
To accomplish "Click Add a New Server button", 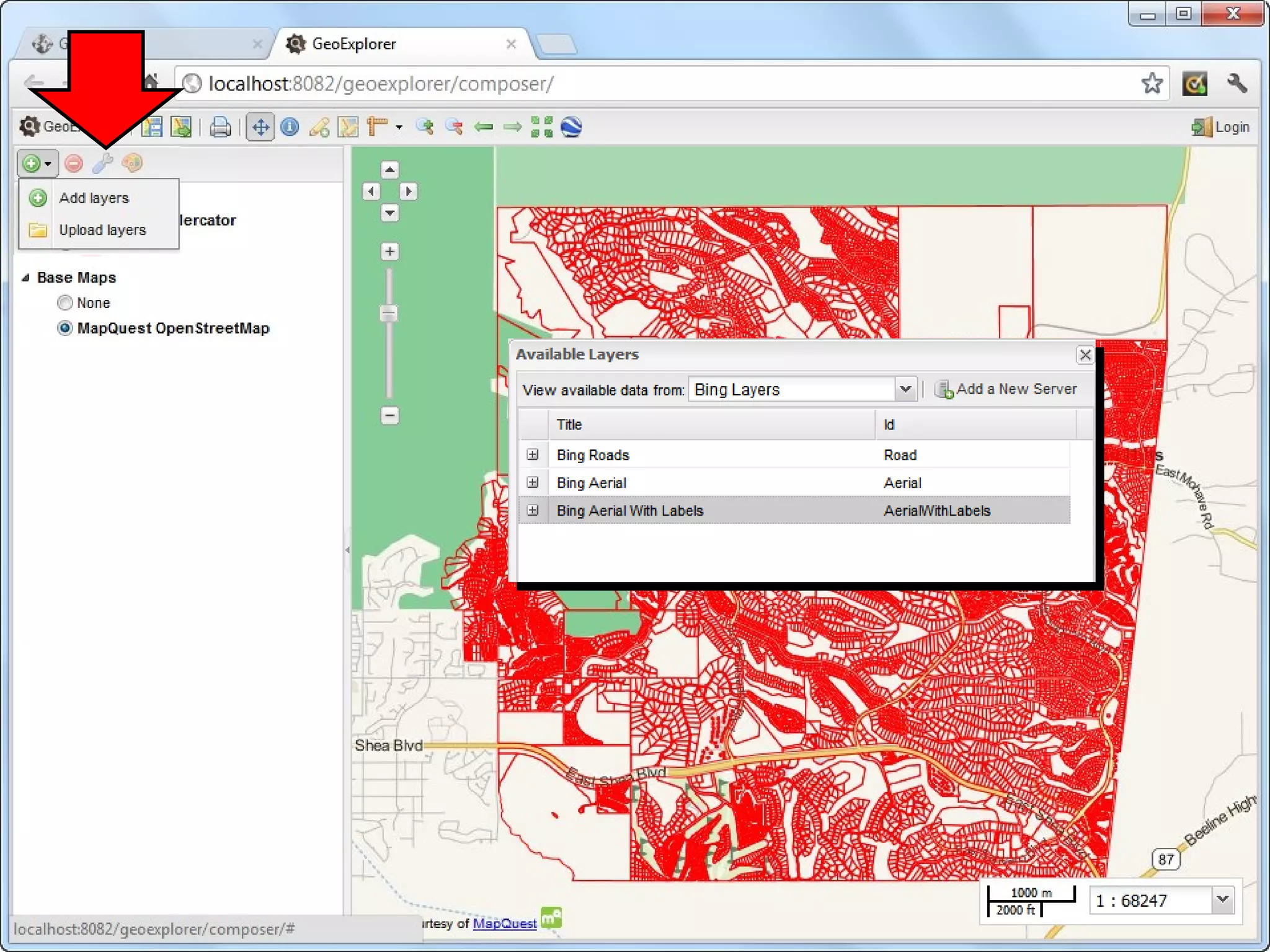I will click(1006, 389).
